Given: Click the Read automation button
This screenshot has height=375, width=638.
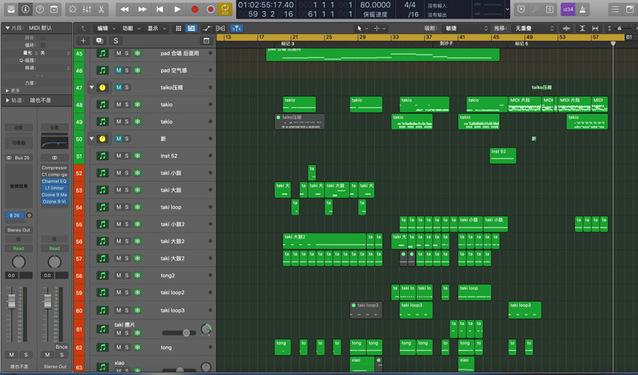Looking at the screenshot, I should (19, 248).
